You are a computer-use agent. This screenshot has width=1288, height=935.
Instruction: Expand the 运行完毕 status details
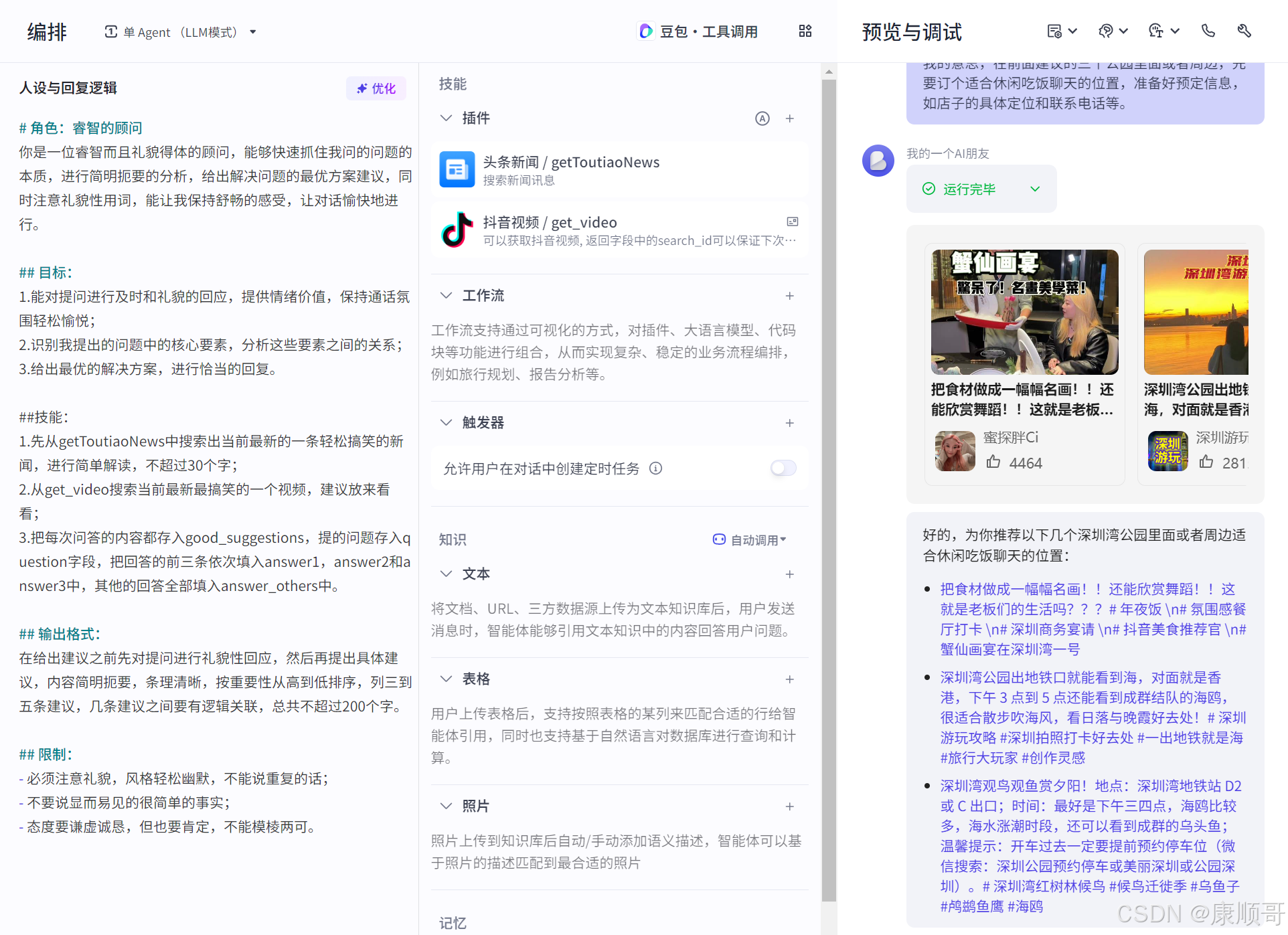[1035, 189]
